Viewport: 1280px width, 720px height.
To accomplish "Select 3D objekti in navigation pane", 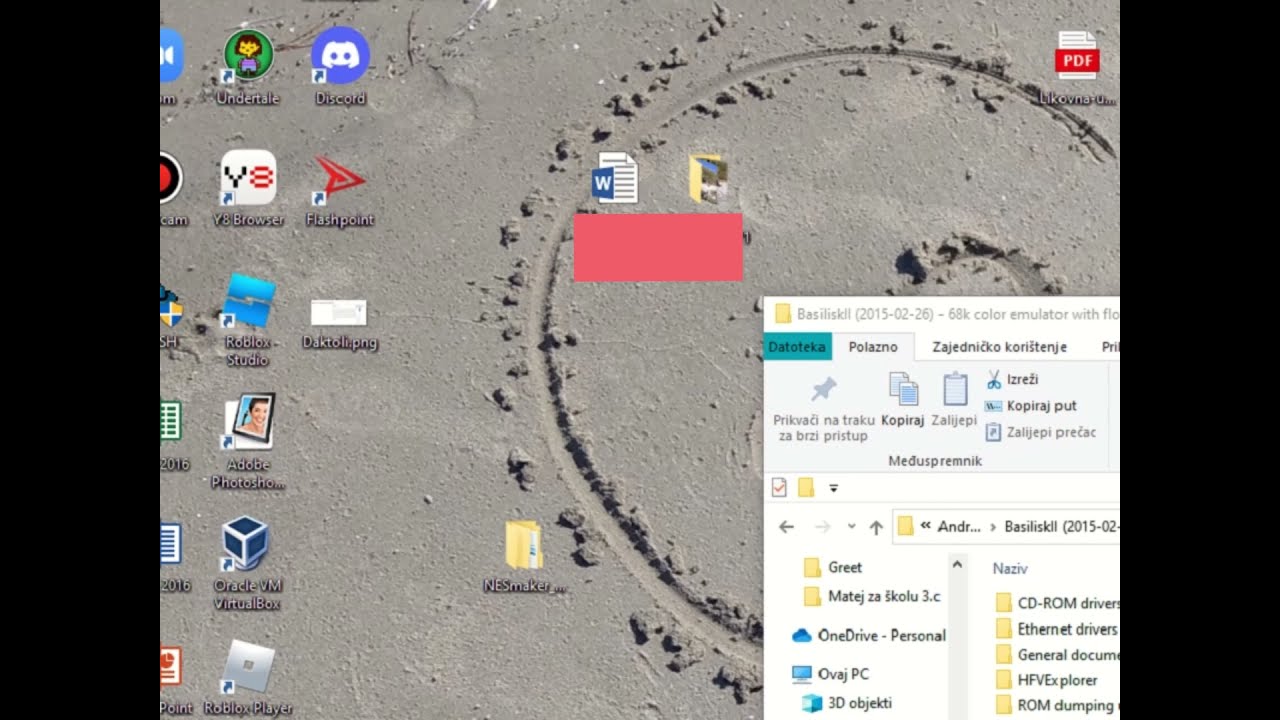I will (846, 703).
